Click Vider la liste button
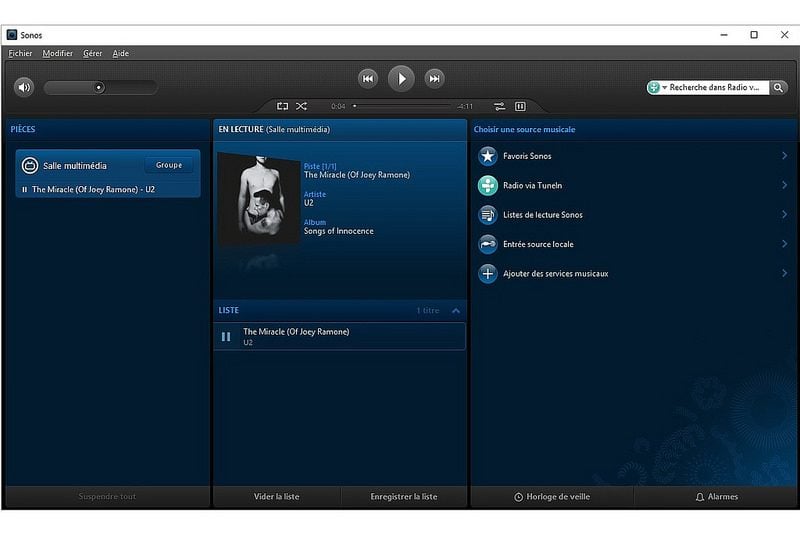 point(277,496)
